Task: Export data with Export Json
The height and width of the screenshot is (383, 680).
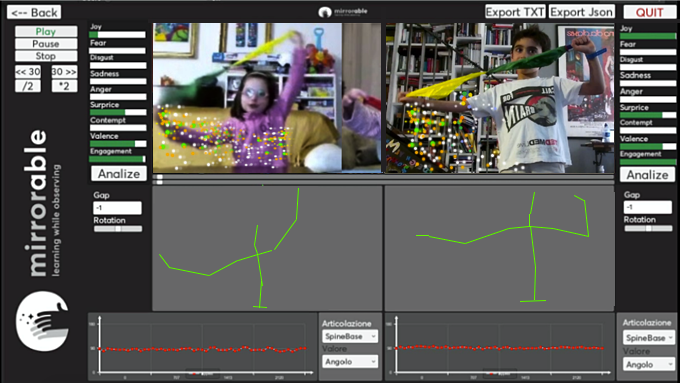Action: [x=582, y=12]
